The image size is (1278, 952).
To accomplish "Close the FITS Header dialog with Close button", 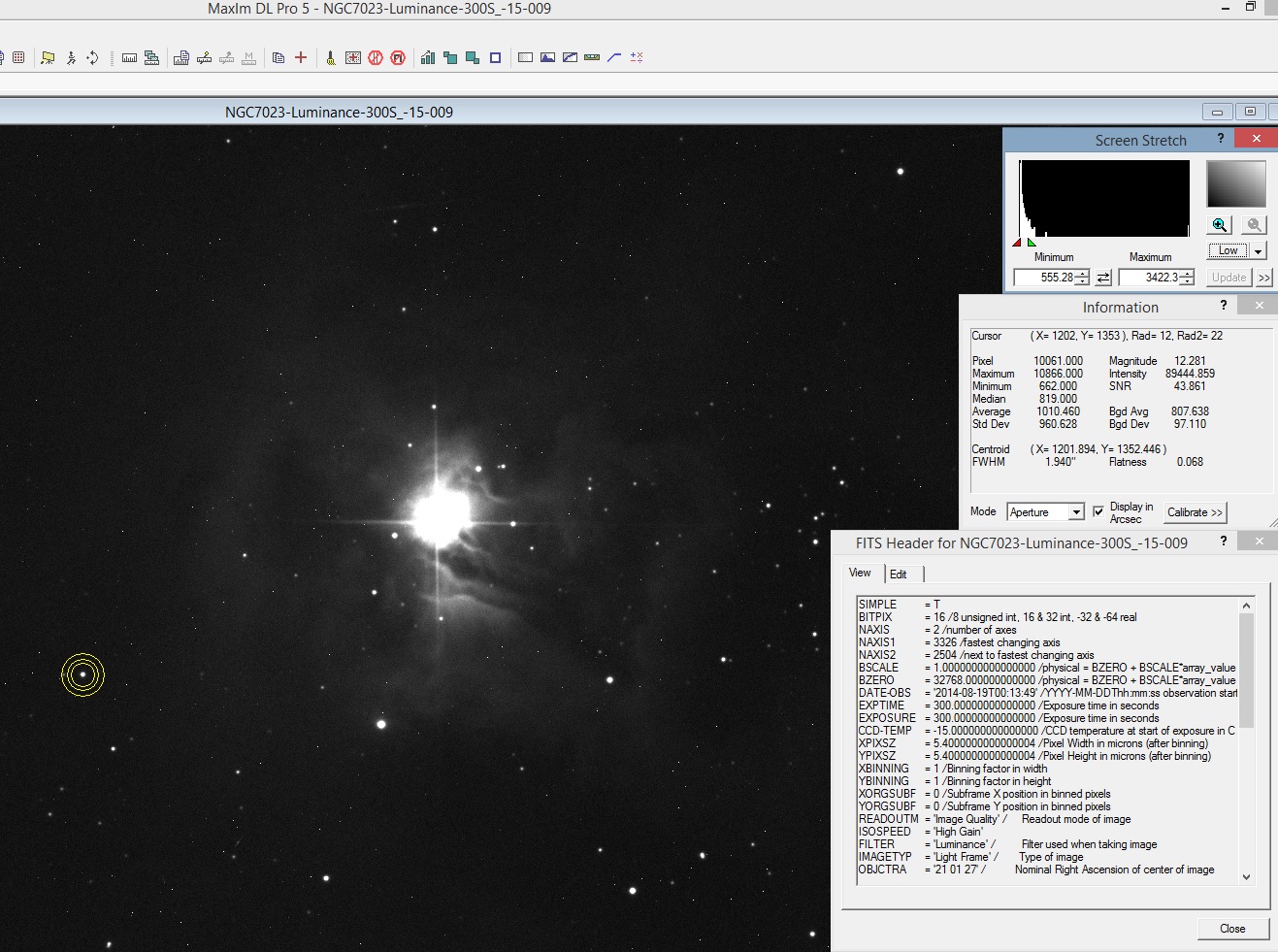I will click(x=1232, y=929).
